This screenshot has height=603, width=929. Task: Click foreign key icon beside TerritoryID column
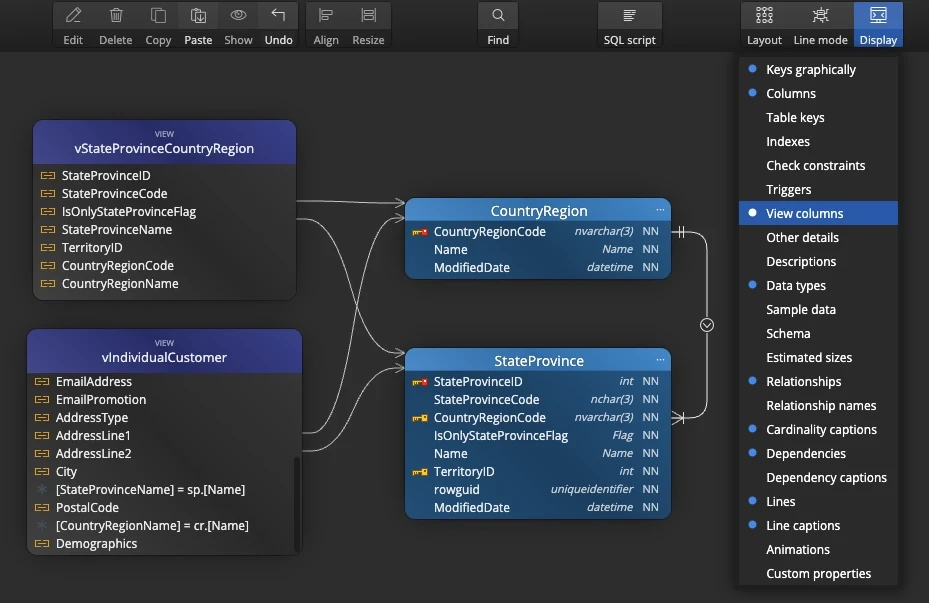[419, 472]
